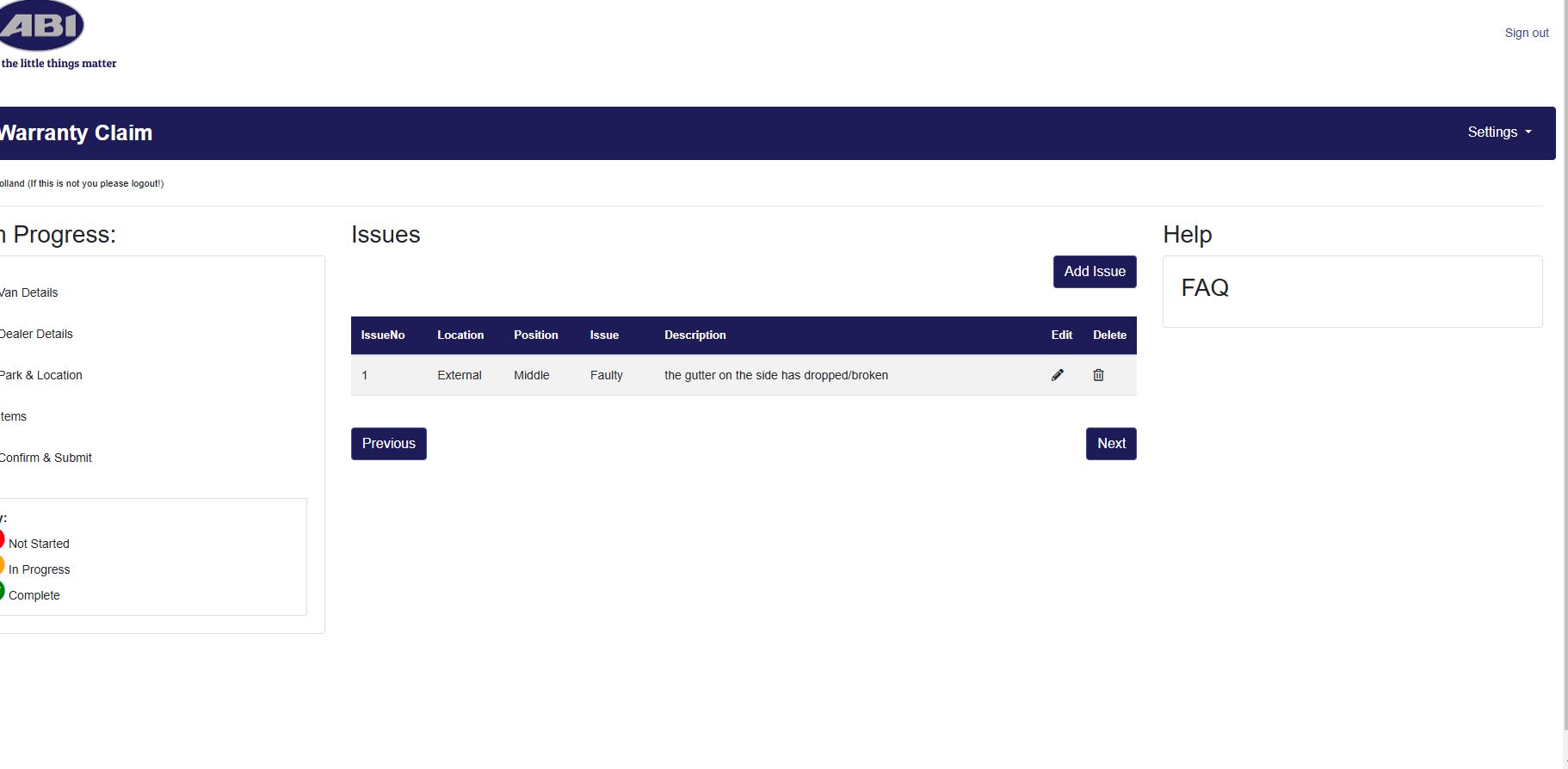
Task: Proceed with the Next button
Action: 1111,444
